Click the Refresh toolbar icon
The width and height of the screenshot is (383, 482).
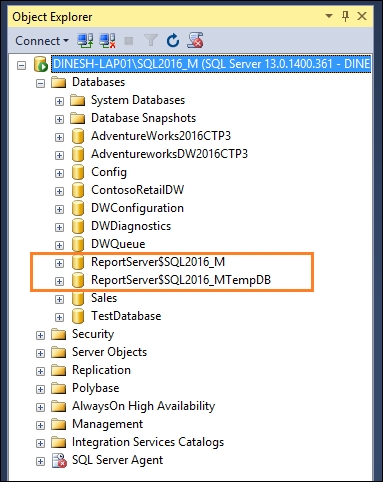(173, 41)
